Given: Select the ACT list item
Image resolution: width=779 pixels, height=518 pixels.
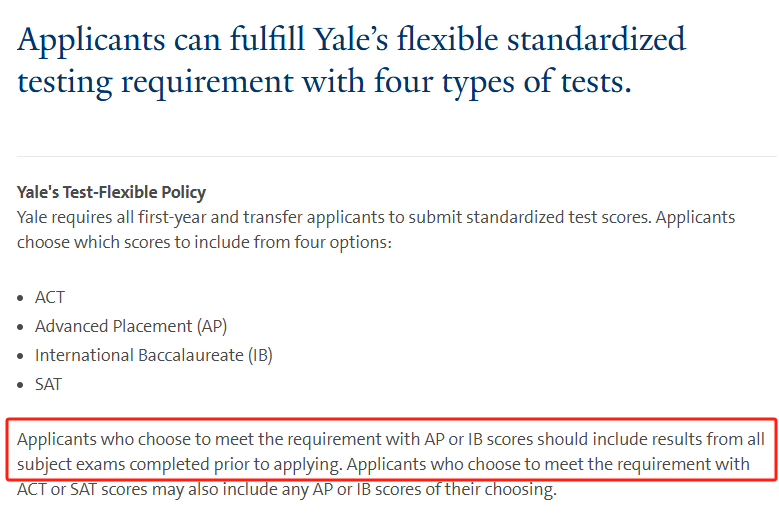Looking at the screenshot, I should pyautogui.click(x=50, y=297).
